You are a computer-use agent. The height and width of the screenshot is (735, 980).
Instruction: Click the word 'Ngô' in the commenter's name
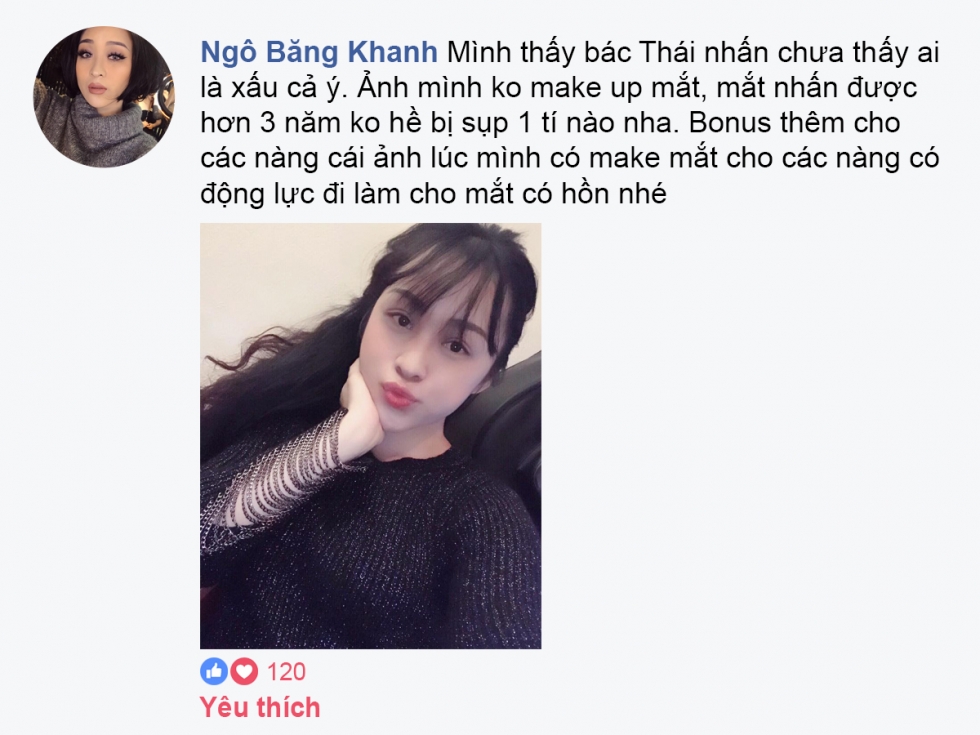[x=229, y=53]
